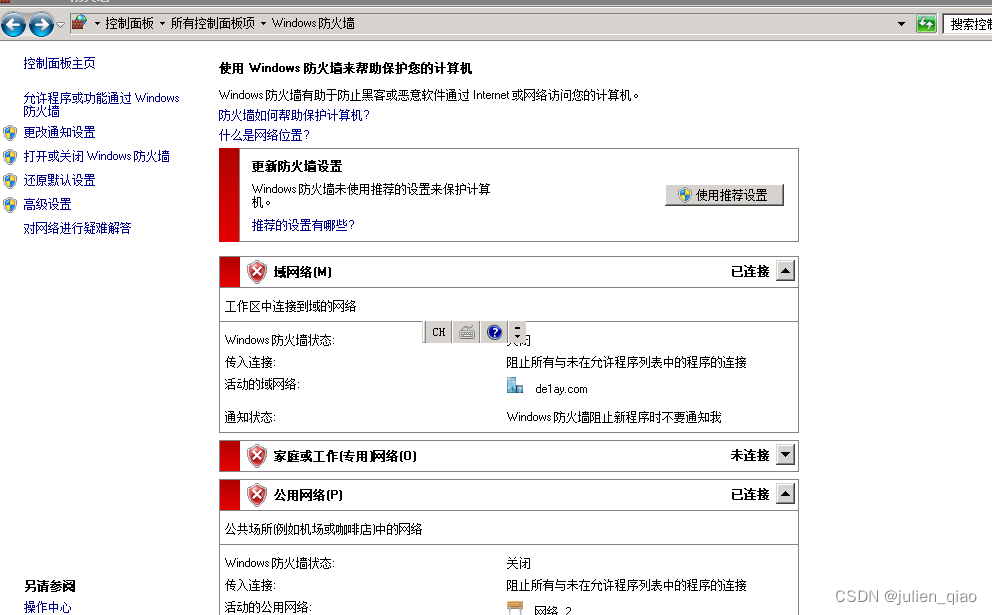This screenshot has width=992, height=615.
Task: Click red shield icon next to 公用网络
Action: (257, 495)
